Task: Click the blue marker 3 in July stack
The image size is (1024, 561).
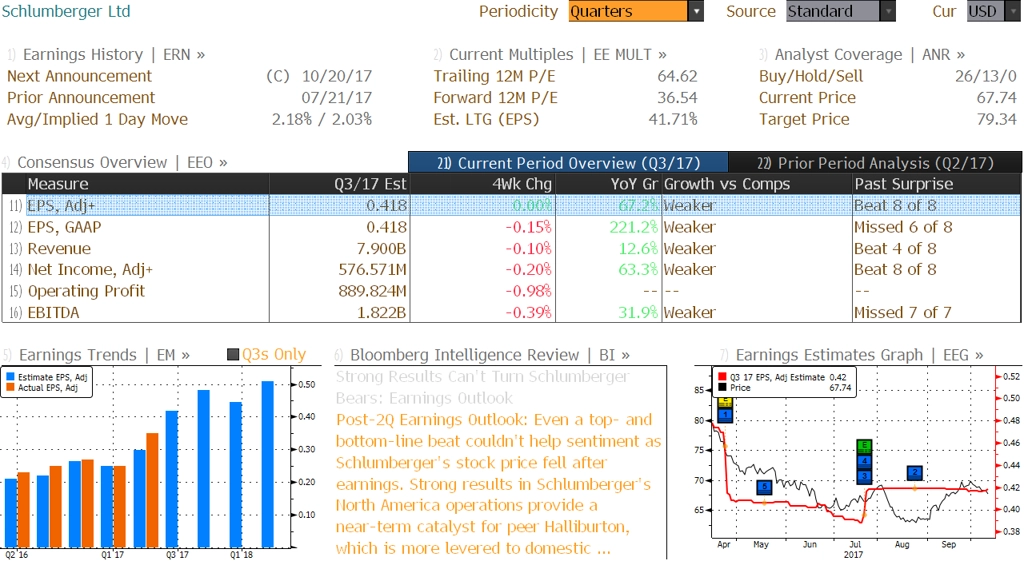Action: pyautogui.click(x=864, y=475)
